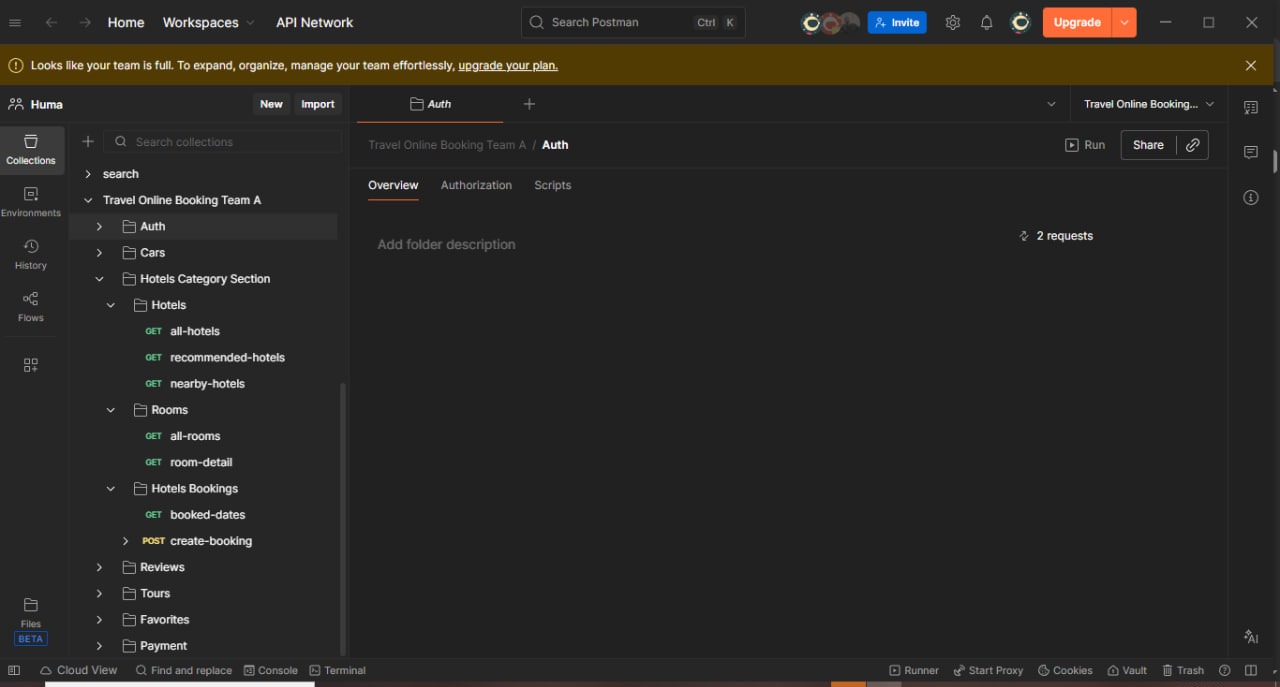The height and width of the screenshot is (687, 1280).
Task: Open the Postman Vault
Action: click(1127, 670)
